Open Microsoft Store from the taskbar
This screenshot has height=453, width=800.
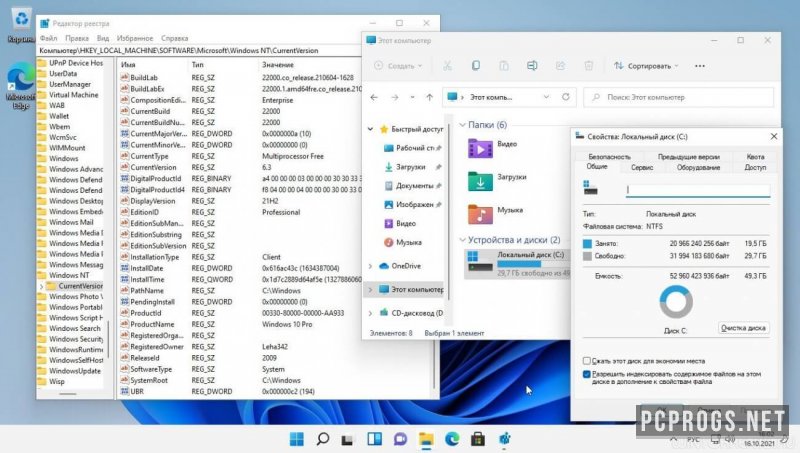(x=478, y=439)
